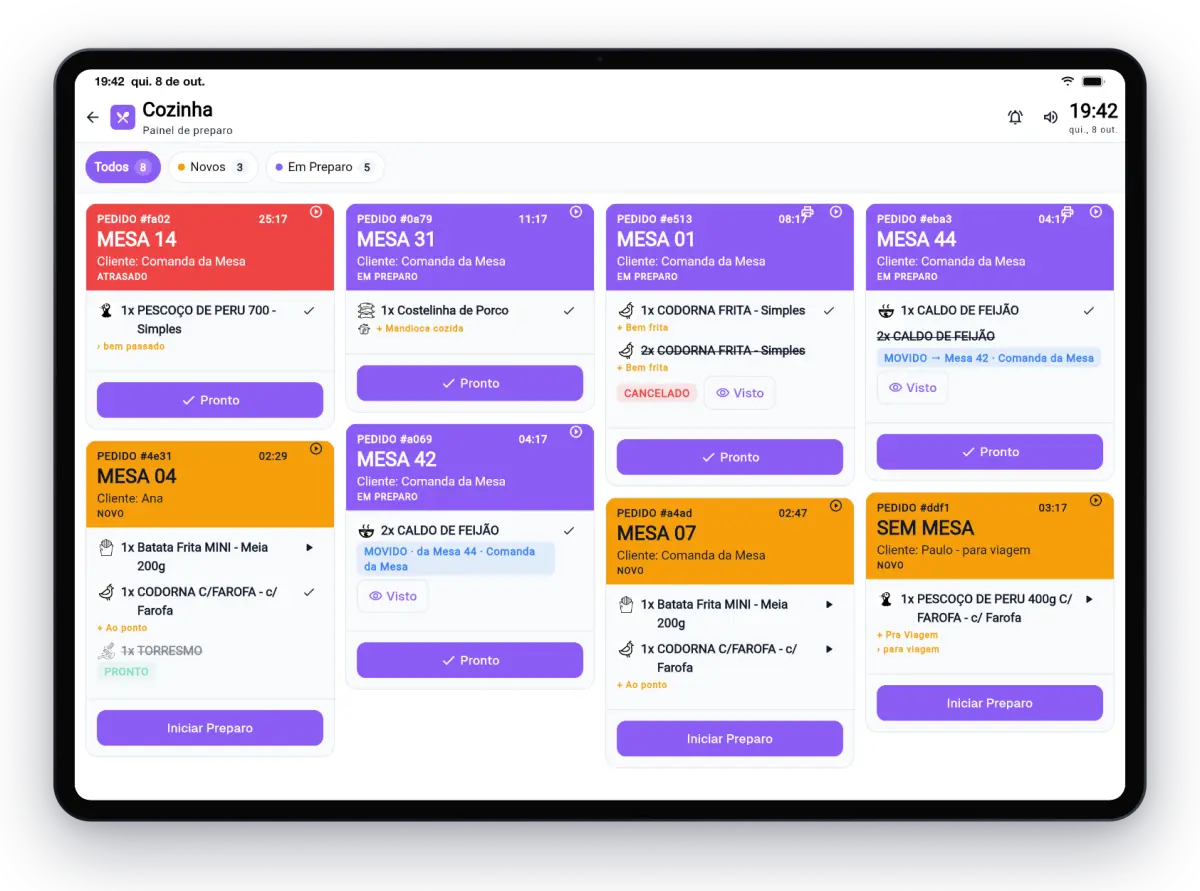1200x891 pixels.
Task: Click Iniciar Preparo for MESA 04
Action: tap(210, 728)
